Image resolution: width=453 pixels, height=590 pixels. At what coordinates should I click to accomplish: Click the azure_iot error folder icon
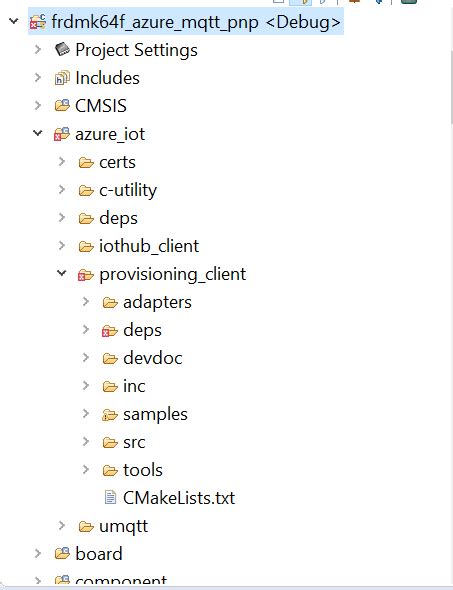[x=62, y=134]
